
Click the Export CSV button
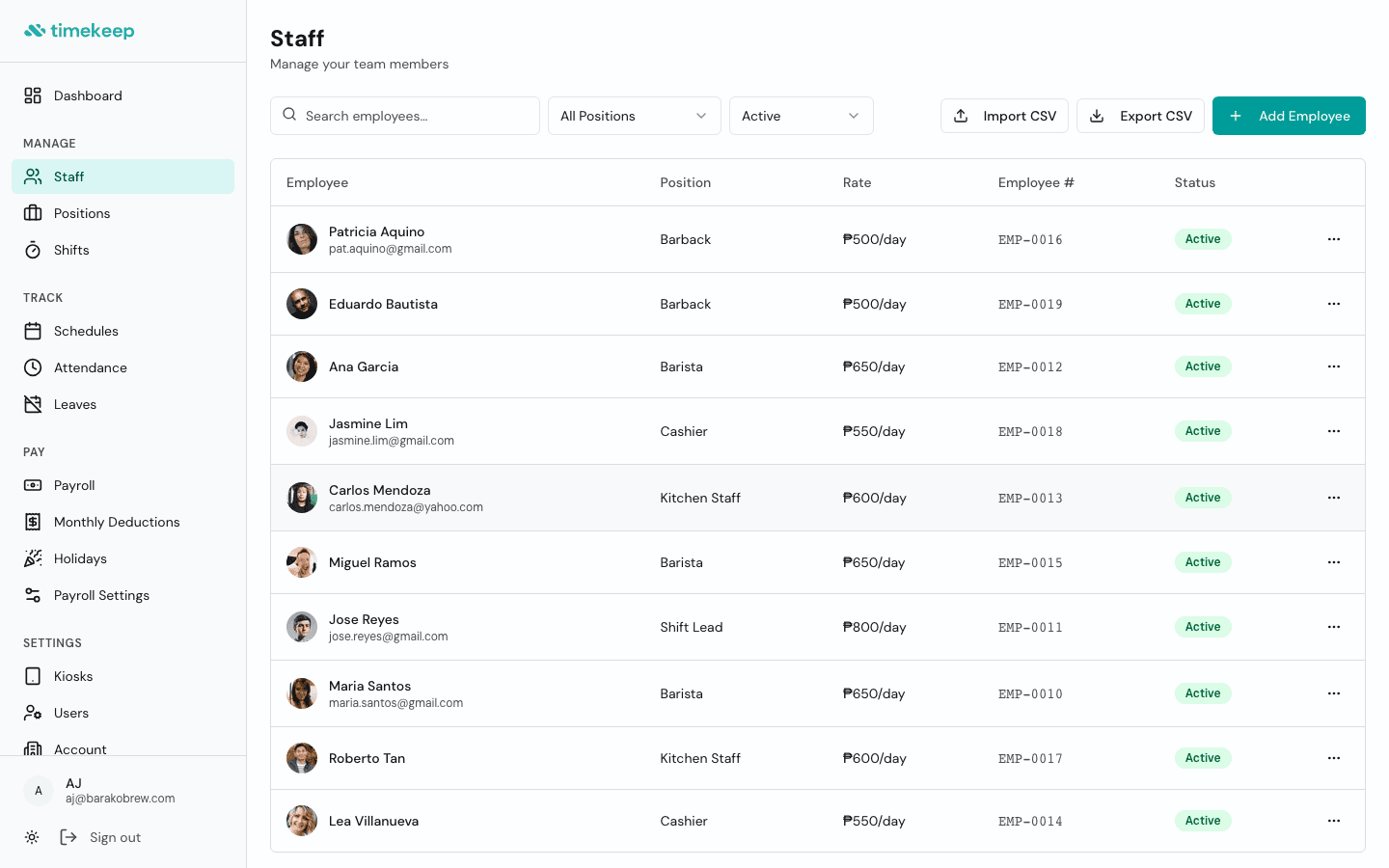tap(1140, 116)
